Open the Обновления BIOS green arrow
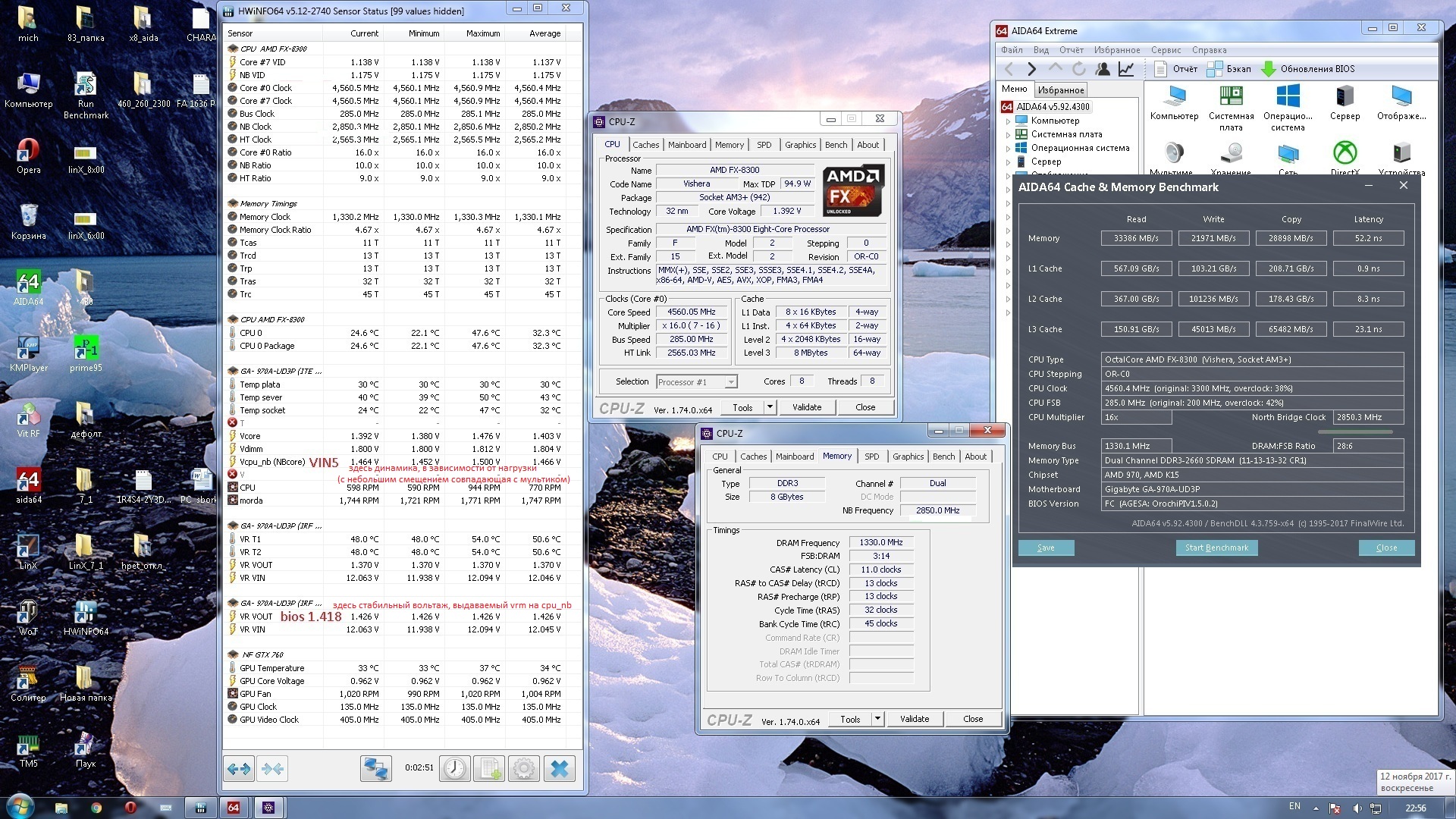 (1268, 69)
